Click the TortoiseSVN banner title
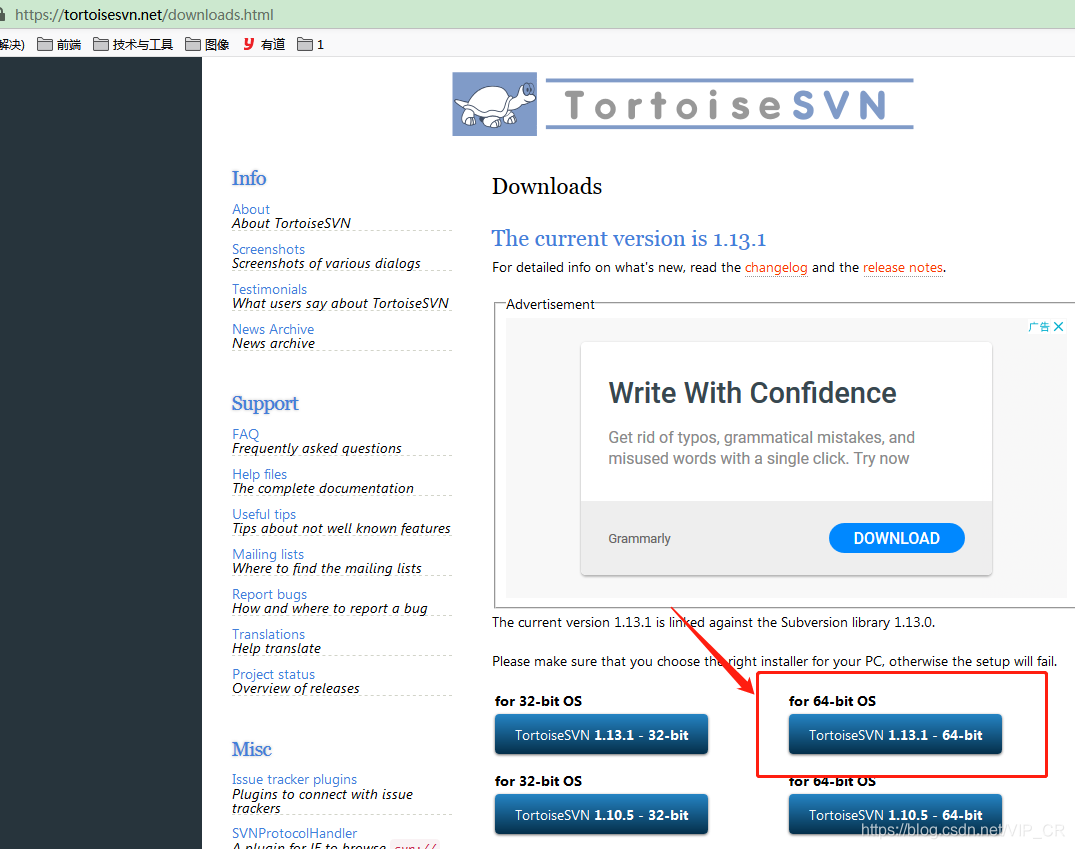1075x849 pixels. [x=729, y=104]
